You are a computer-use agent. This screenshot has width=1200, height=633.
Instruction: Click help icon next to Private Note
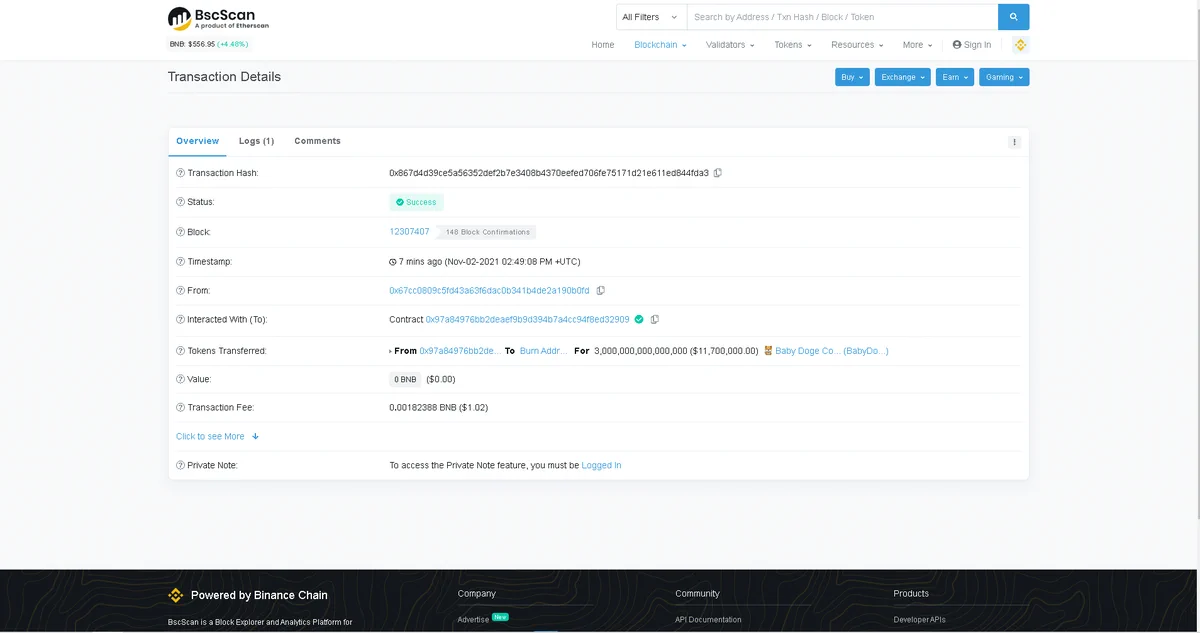pos(180,466)
